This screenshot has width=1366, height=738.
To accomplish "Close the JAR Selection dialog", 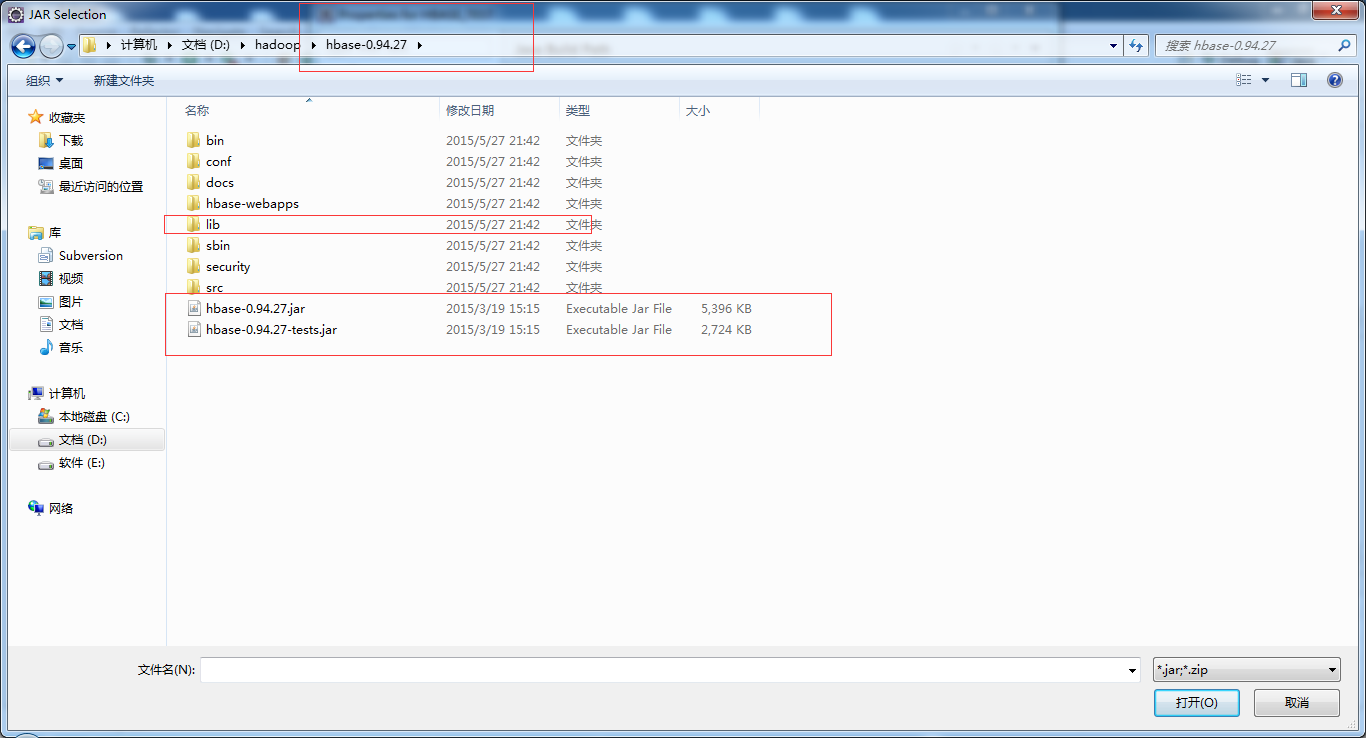I will [1335, 10].
